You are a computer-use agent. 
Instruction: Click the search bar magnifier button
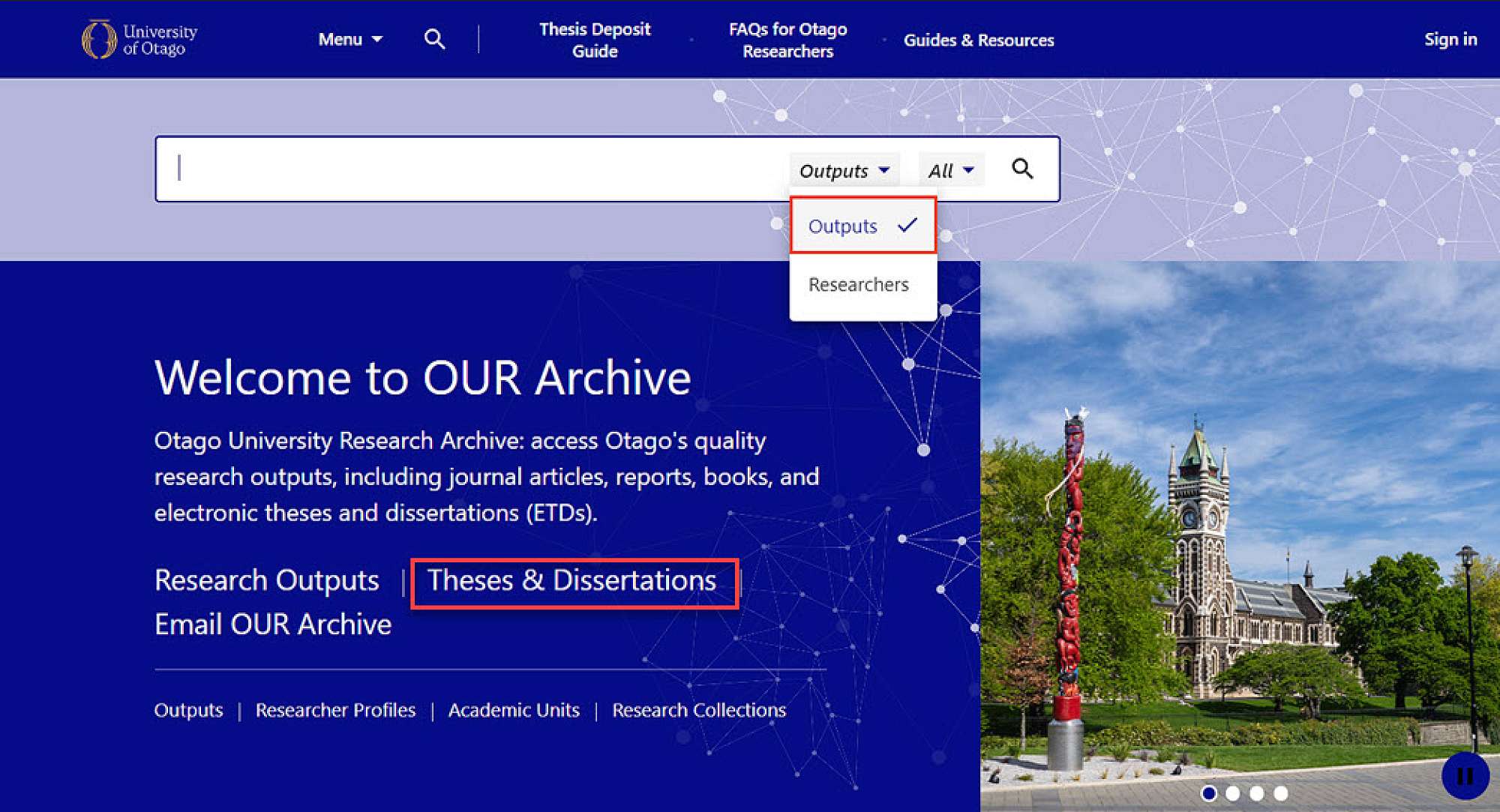(1022, 169)
